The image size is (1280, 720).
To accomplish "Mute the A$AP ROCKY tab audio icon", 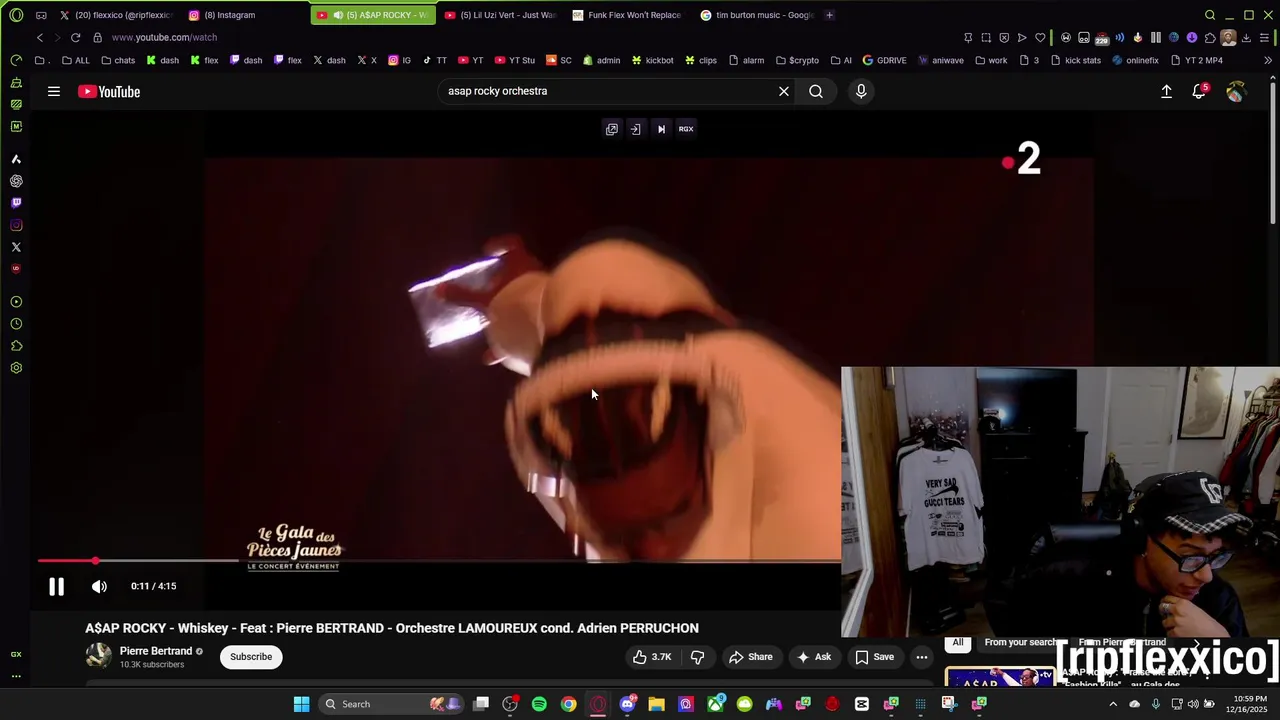I will click(338, 15).
